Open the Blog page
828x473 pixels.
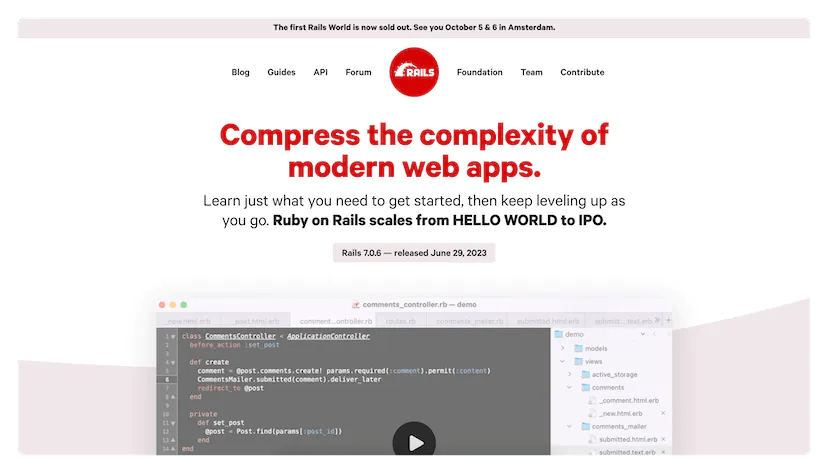[240, 72]
